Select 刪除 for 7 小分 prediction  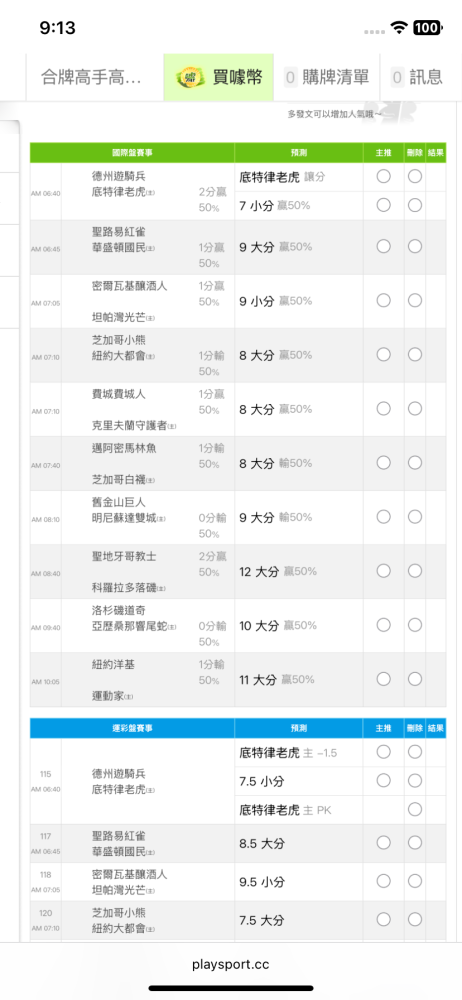[x=415, y=205]
